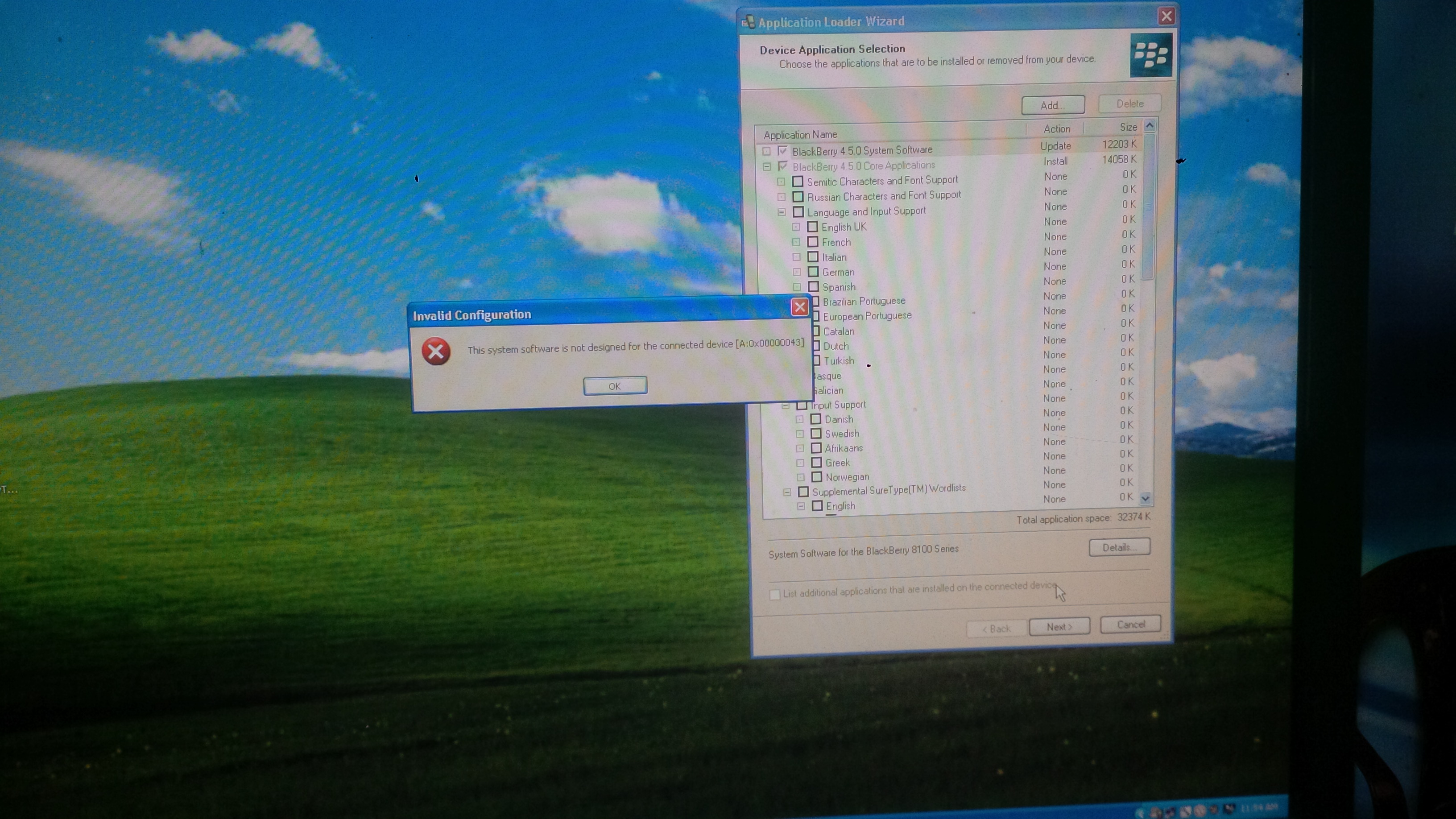This screenshot has height=819, width=1456.
Task: Check Russian Characters and Font Support
Action: tap(798, 197)
